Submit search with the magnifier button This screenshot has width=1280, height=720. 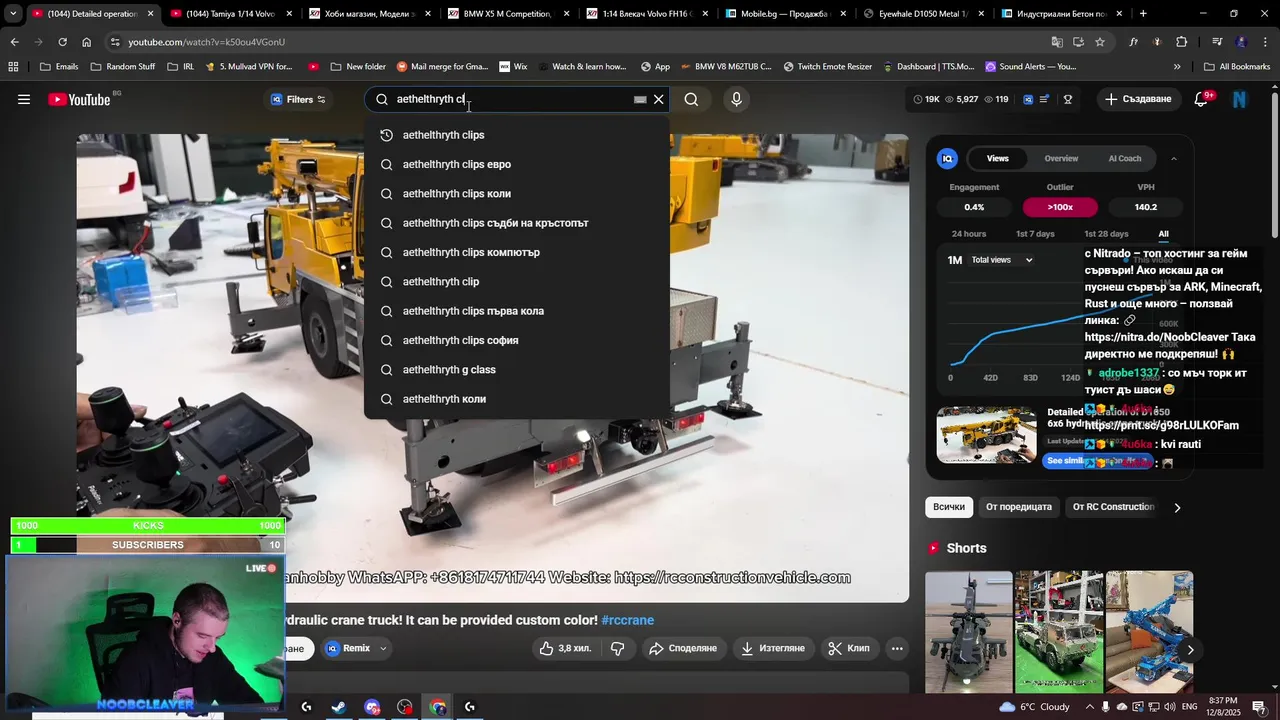coord(691,99)
